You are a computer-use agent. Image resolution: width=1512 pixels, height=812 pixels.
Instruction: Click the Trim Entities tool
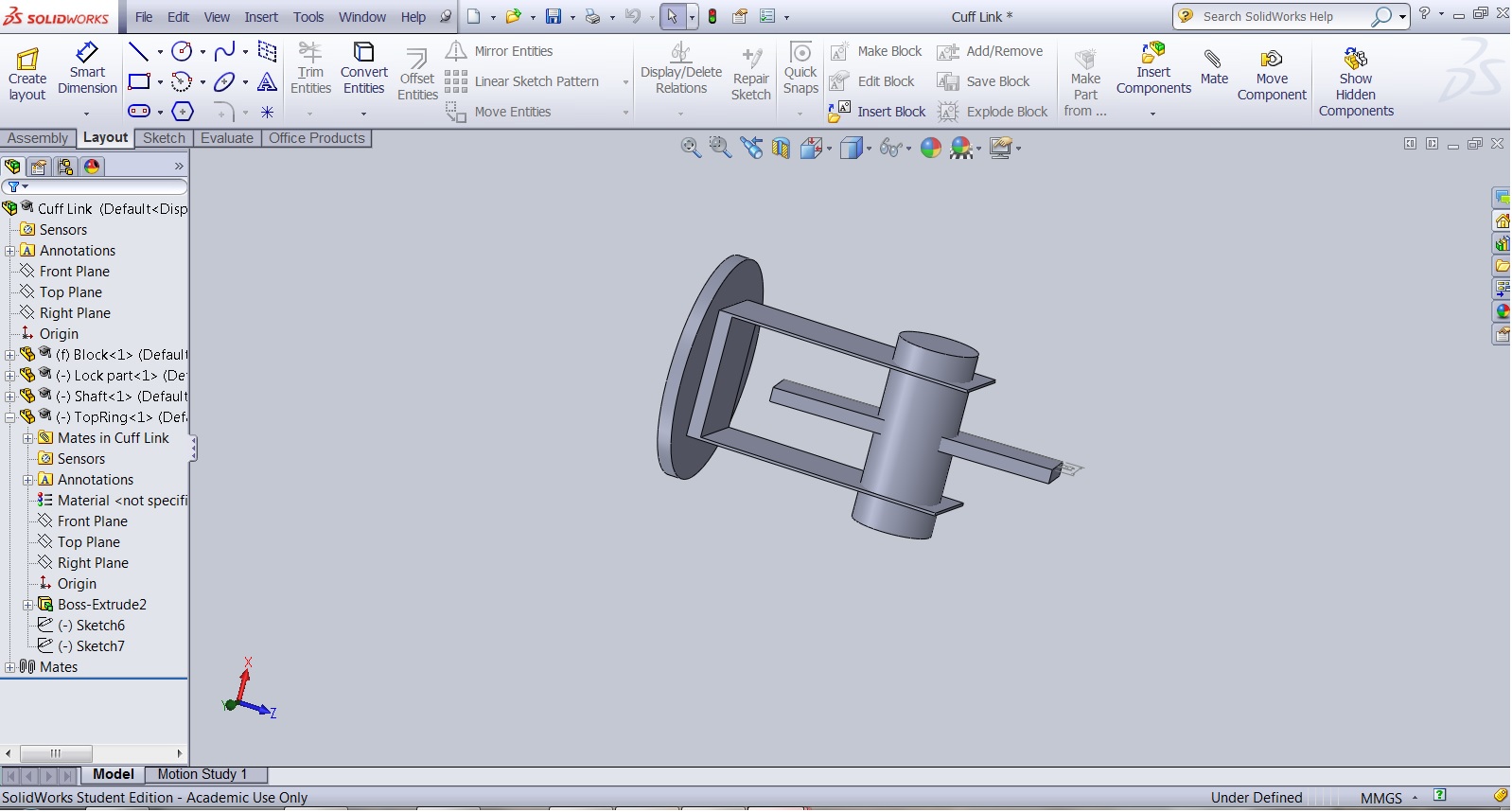pos(310,68)
